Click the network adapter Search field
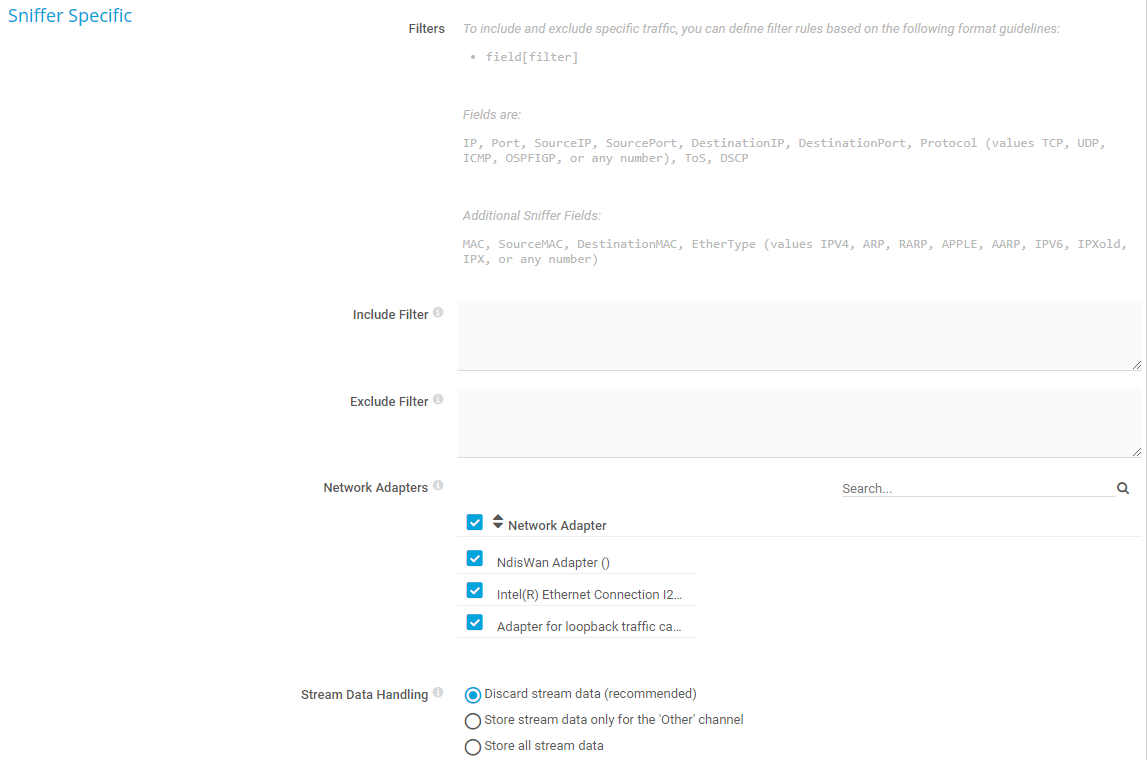This screenshot has width=1147, height=760. pos(976,489)
